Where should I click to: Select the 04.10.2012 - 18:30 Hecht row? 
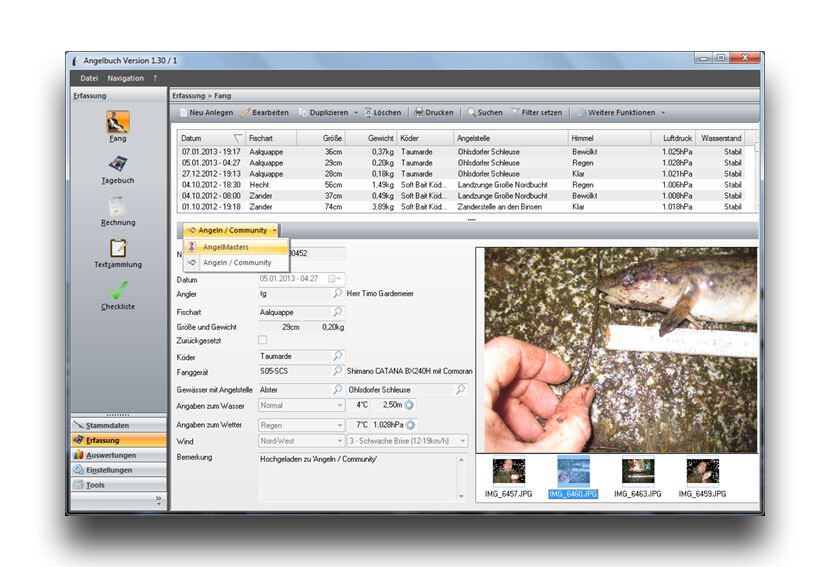(461, 185)
